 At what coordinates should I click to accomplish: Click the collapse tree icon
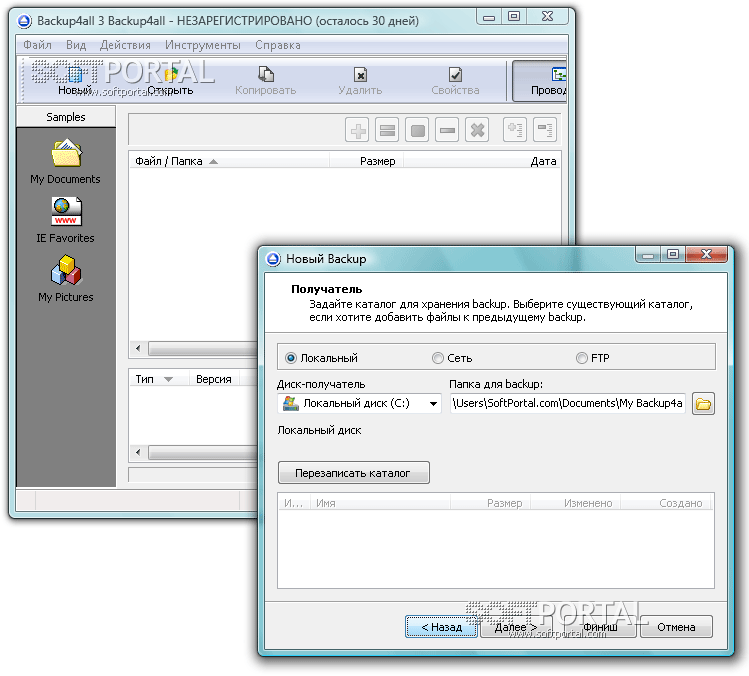point(545,130)
